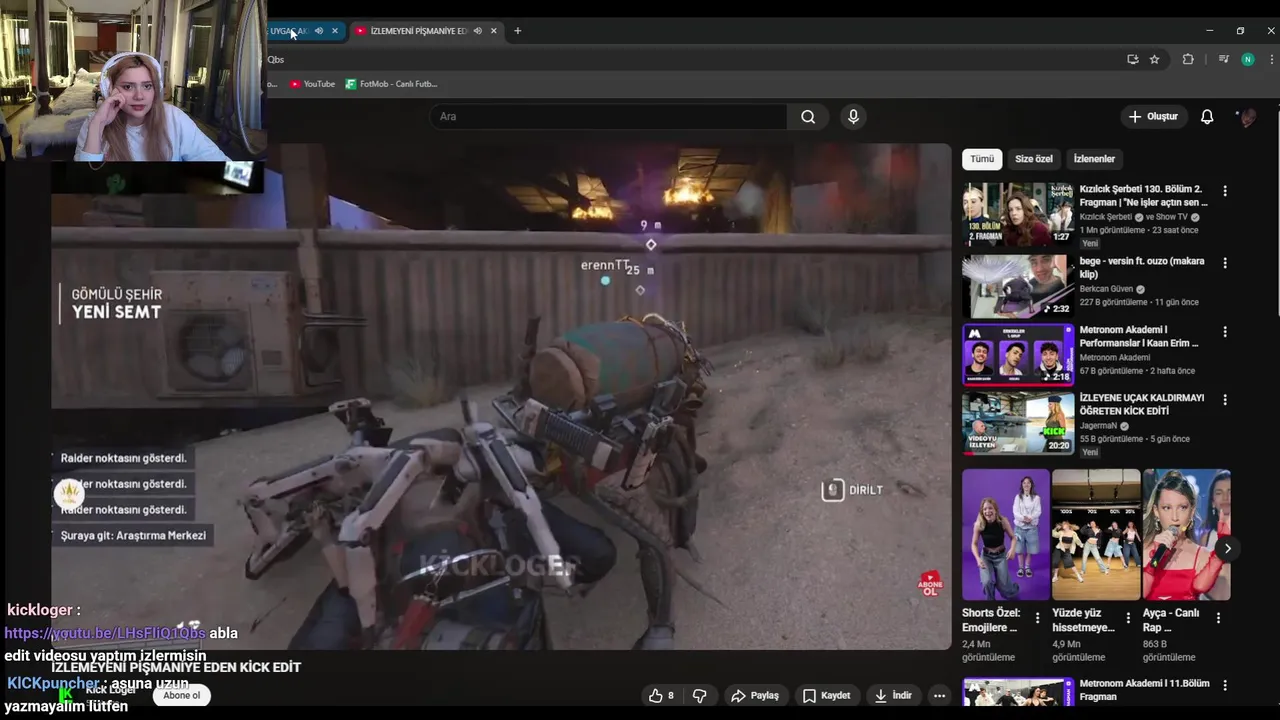Open Ayça - Canlı Rap short thumbnail
This screenshot has height=720, width=1280.
click(x=1186, y=534)
